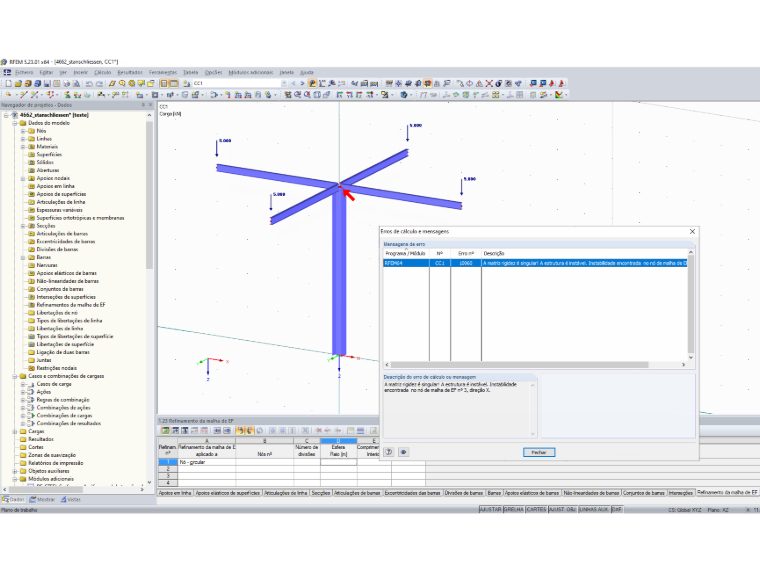Click the eye view icon in error dialog
Viewport: 760px width, 570px height.
coord(403,452)
